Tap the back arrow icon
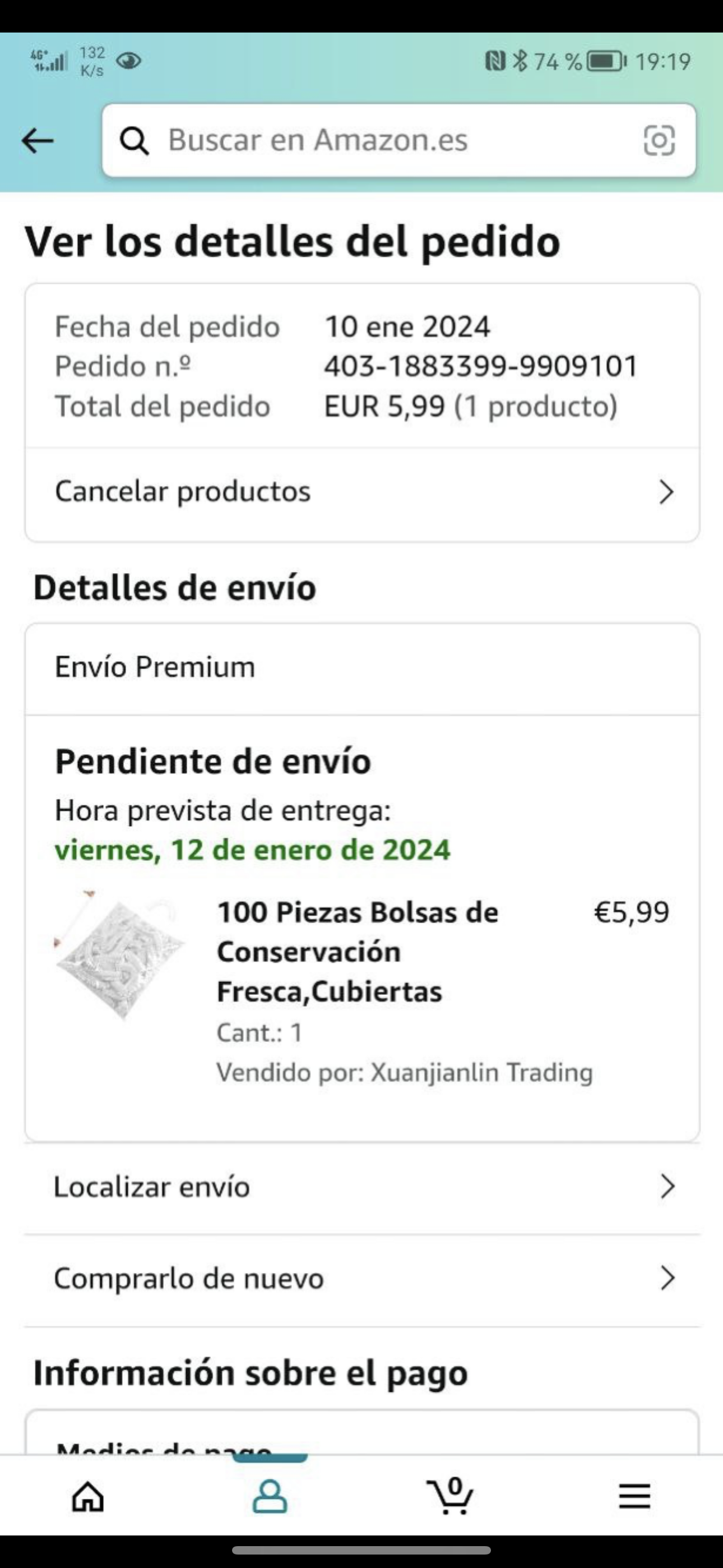 pyautogui.click(x=37, y=141)
